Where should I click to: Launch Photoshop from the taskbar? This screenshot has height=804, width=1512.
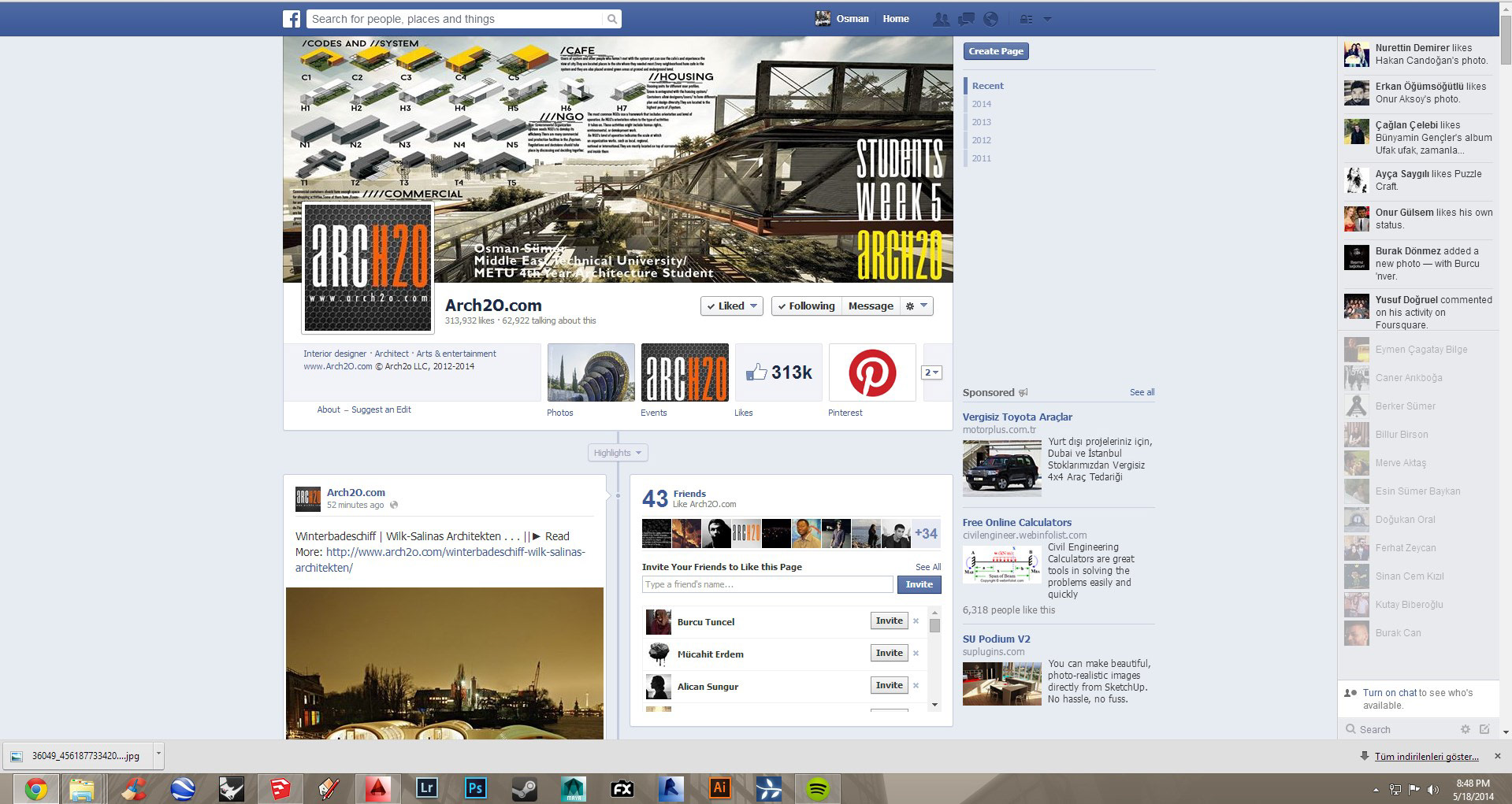point(475,788)
